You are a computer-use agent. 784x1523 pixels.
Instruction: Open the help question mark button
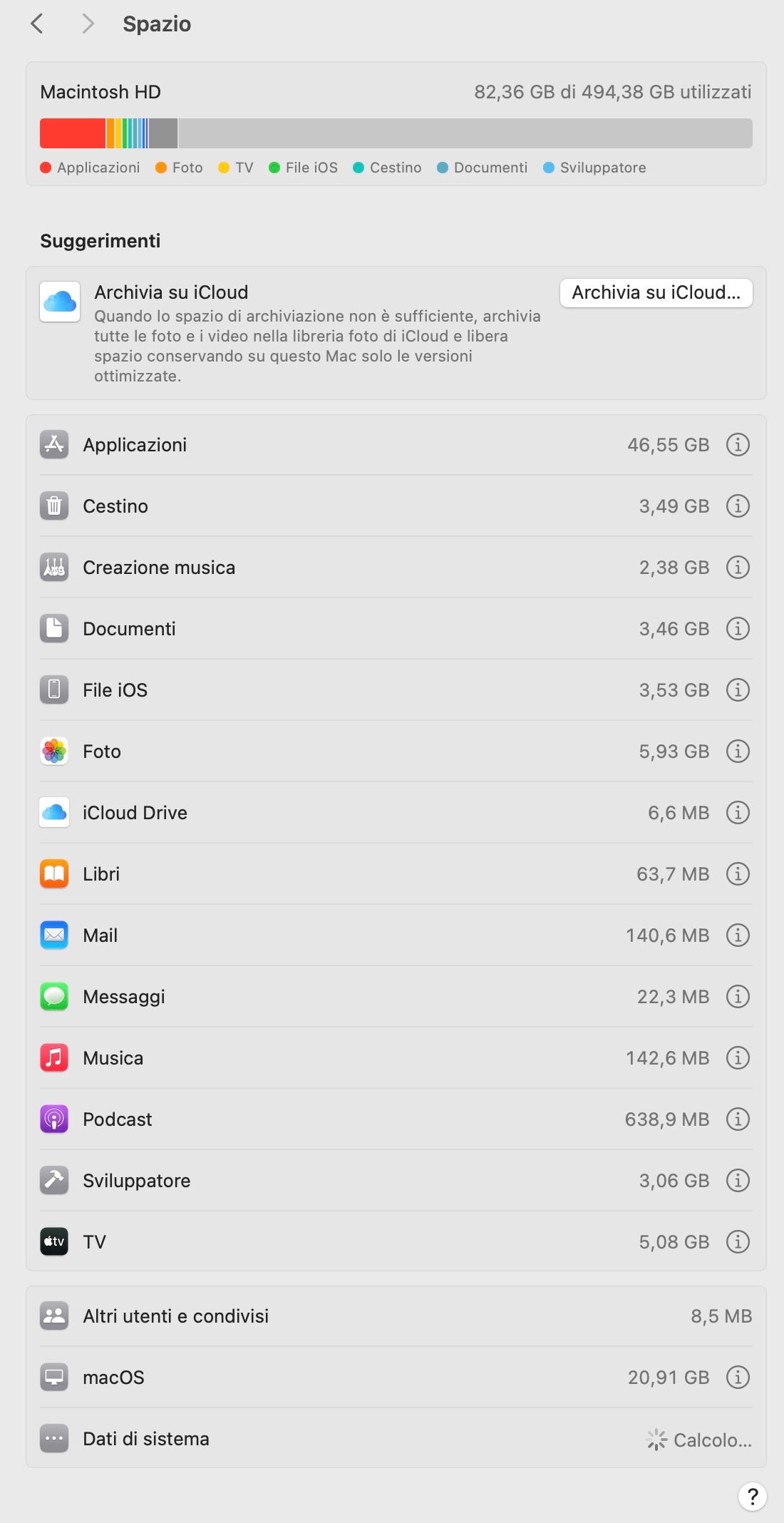(752, 1497)
